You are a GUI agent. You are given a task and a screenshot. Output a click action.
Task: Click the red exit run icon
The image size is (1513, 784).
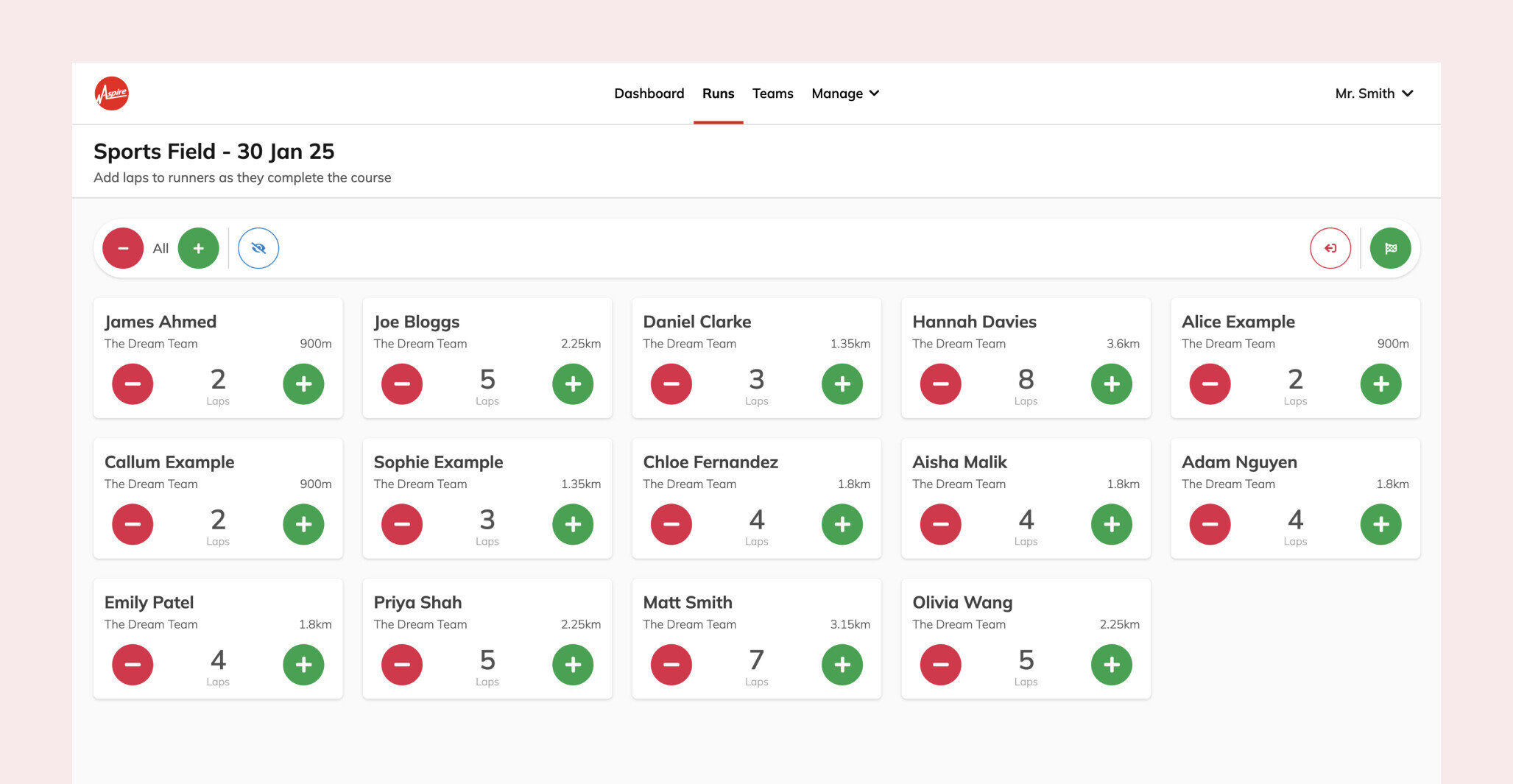pos(1330,248)
